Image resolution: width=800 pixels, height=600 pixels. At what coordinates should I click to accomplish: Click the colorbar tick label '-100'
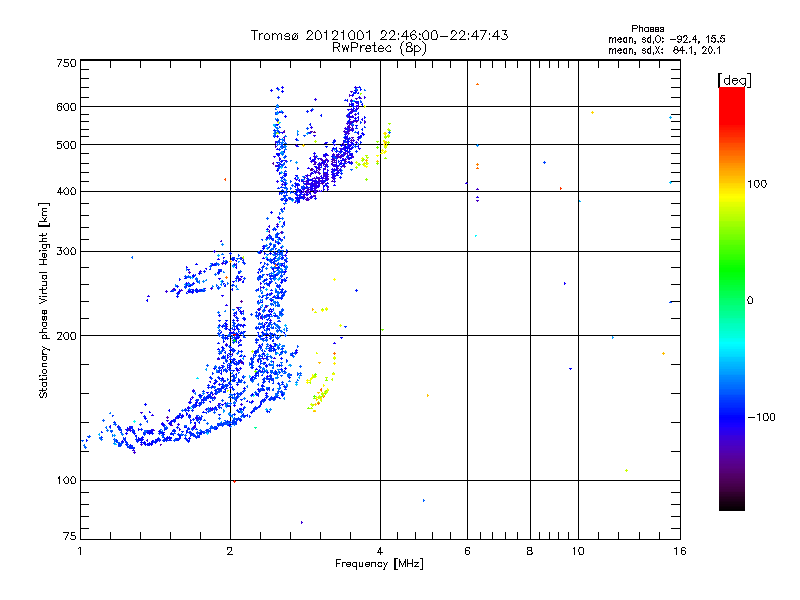pyautogui.click(x=761, y=417)
